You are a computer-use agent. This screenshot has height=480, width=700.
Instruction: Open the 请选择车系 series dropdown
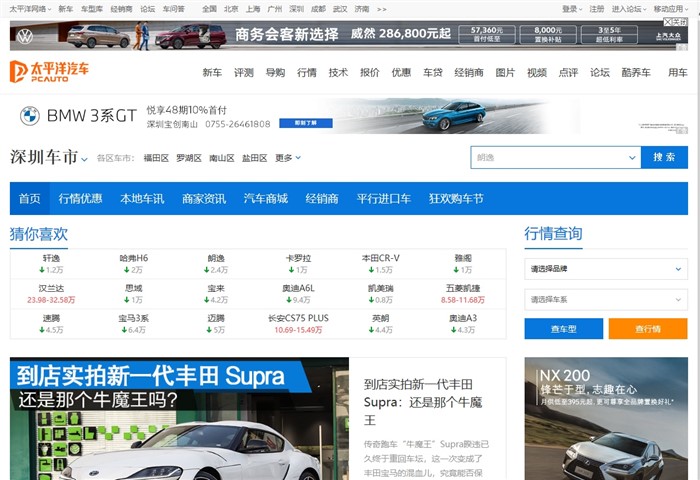coord(606,300)
